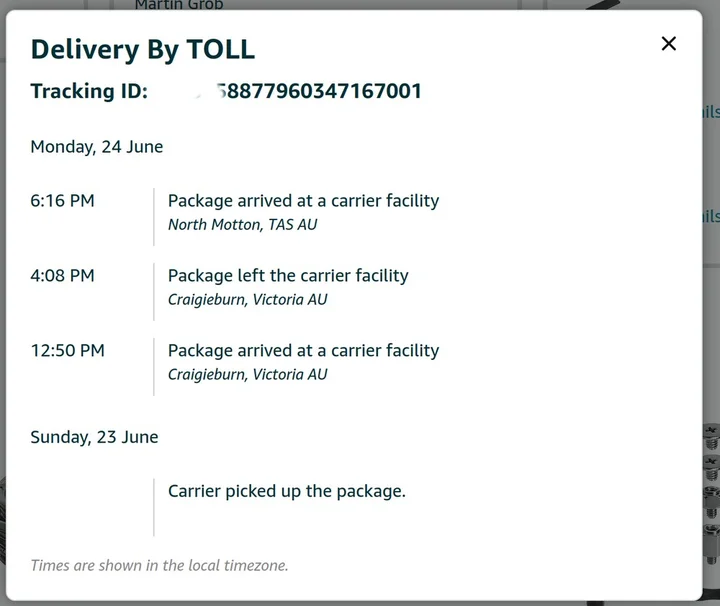Click the 6:16 PM timestamp

coord(62,201)
